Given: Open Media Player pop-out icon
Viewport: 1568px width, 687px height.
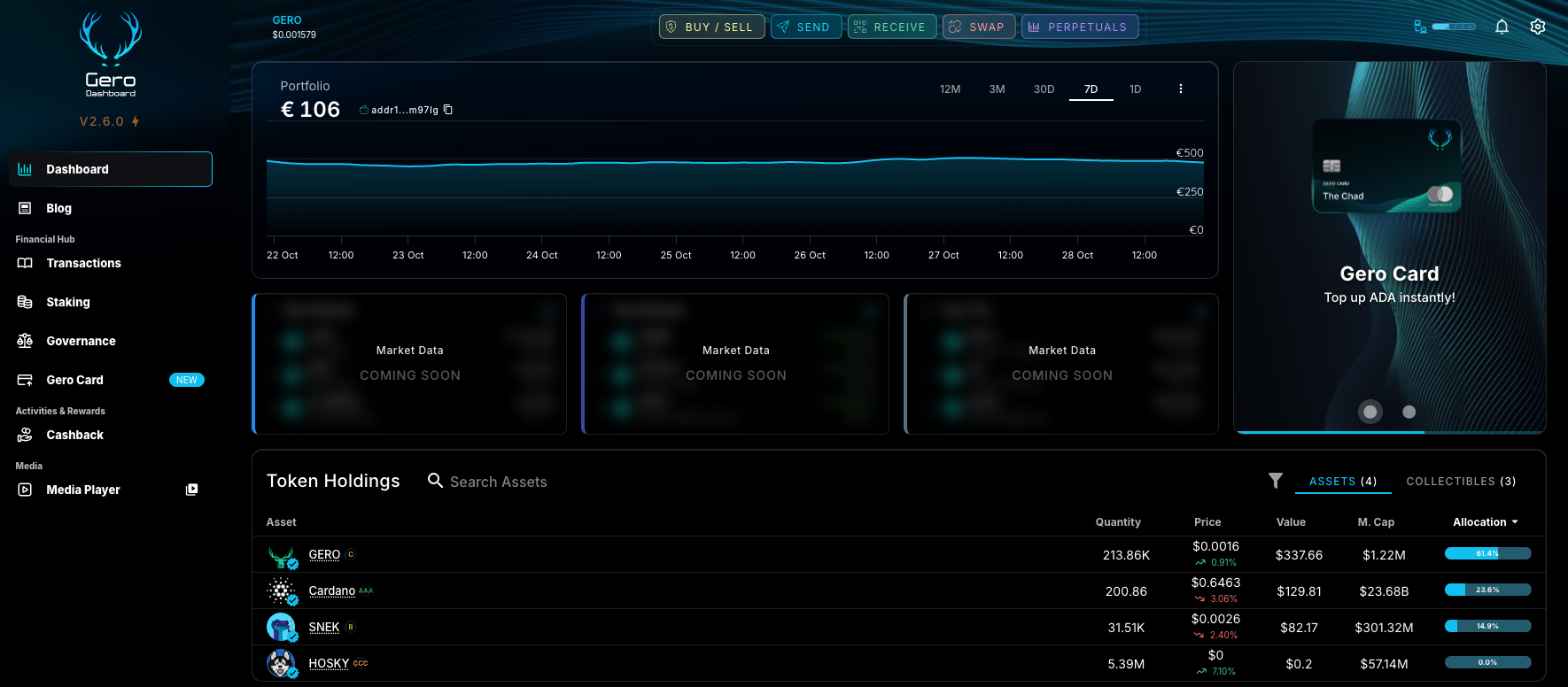Looking at the screenshot, I should (191, 490).
